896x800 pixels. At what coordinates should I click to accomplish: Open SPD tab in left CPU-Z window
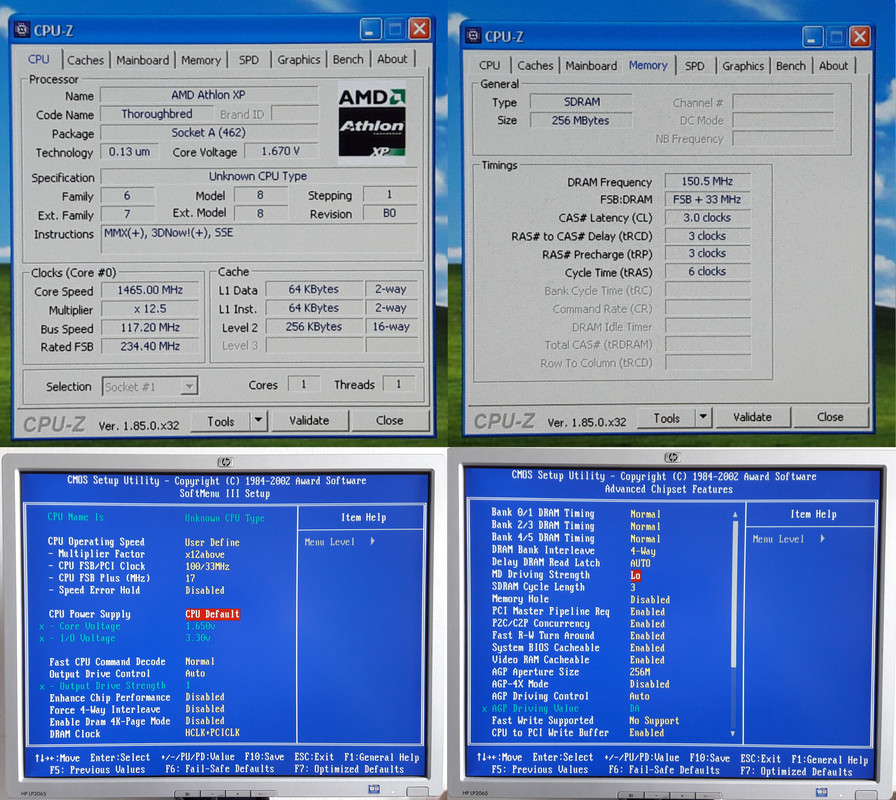(x=249, y=60)
